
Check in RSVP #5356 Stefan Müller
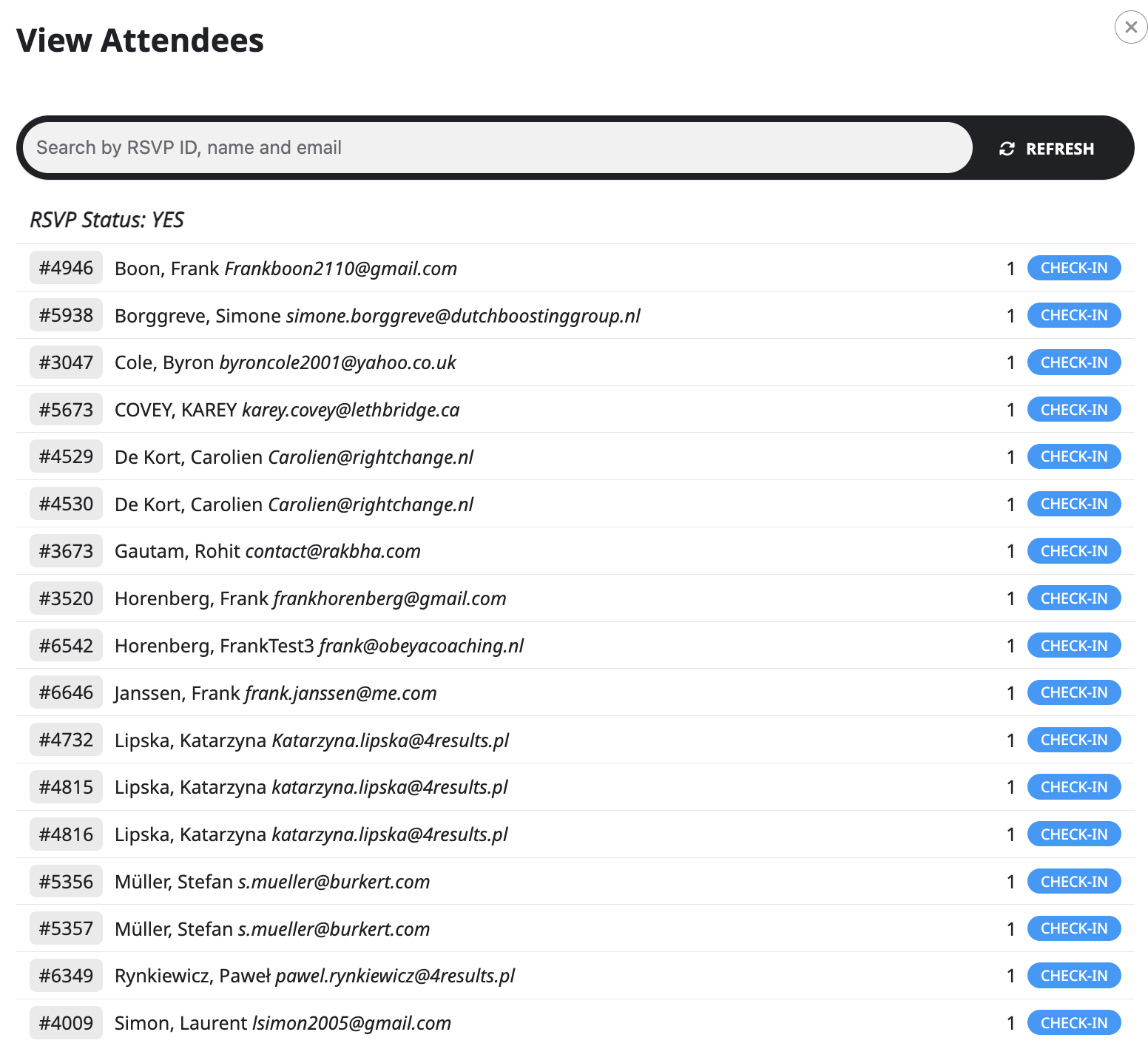(1074, 882)
